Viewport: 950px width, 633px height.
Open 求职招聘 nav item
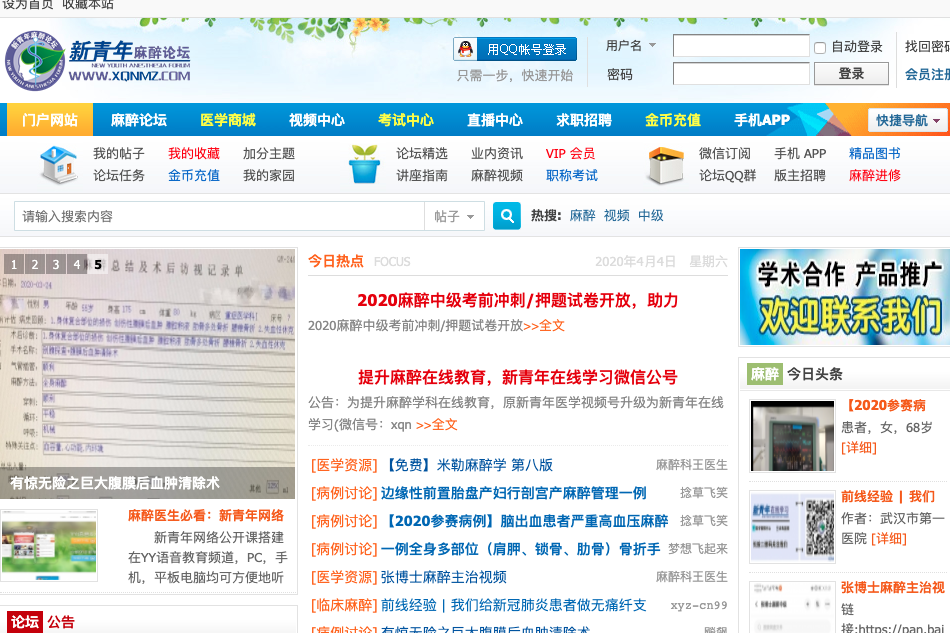(x=584, y=120)
